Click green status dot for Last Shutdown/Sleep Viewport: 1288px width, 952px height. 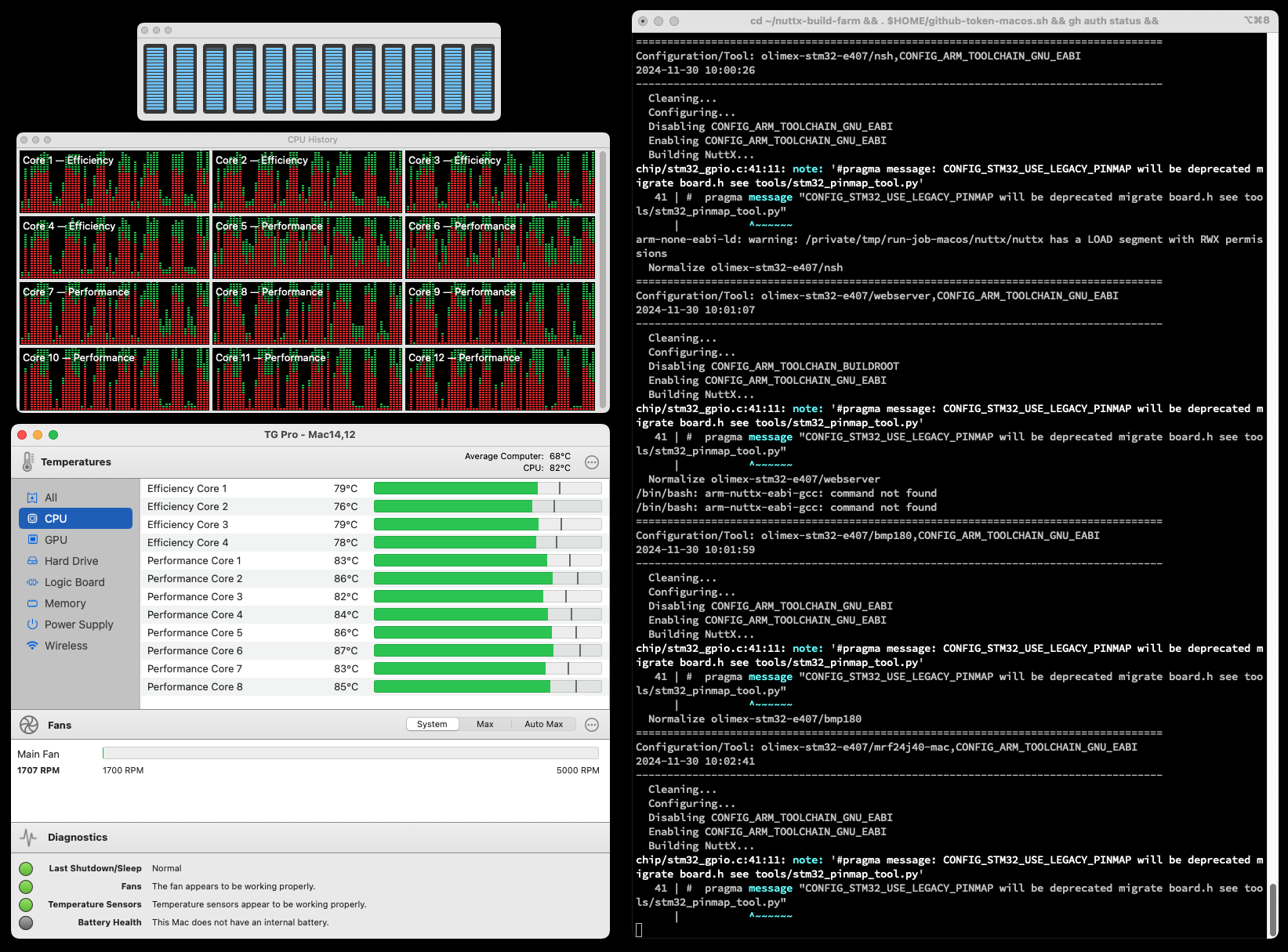26,868
